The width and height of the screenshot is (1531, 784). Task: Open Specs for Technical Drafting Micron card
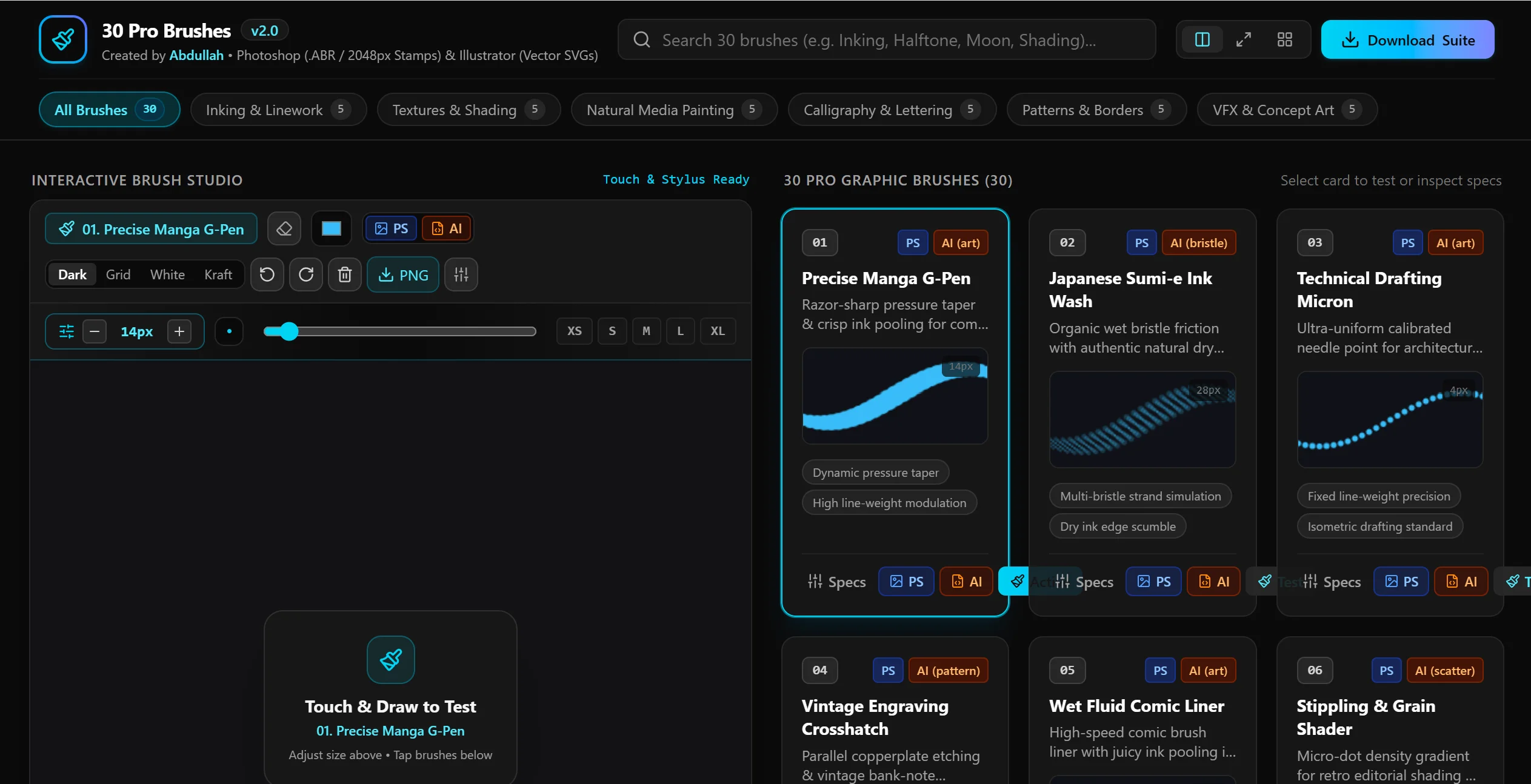tap(1332, 582)
